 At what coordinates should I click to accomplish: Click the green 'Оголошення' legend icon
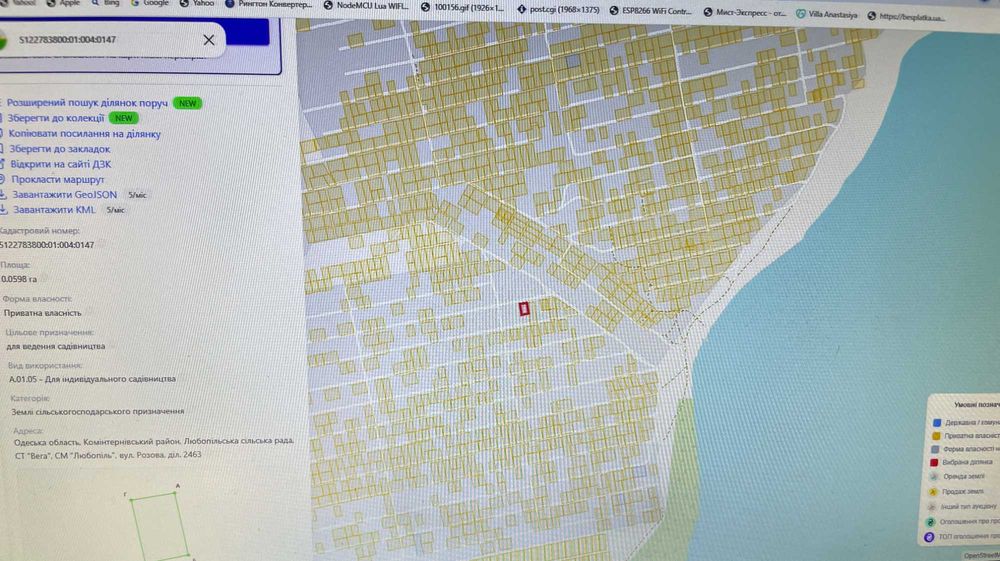point(930,522)
